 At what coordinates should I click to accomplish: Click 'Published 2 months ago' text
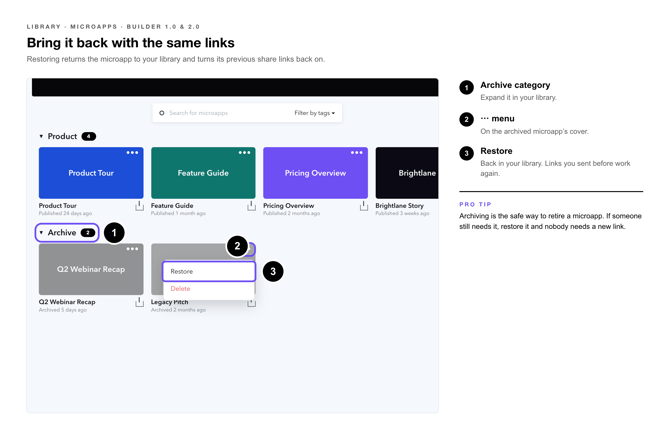tap(291, 213)
